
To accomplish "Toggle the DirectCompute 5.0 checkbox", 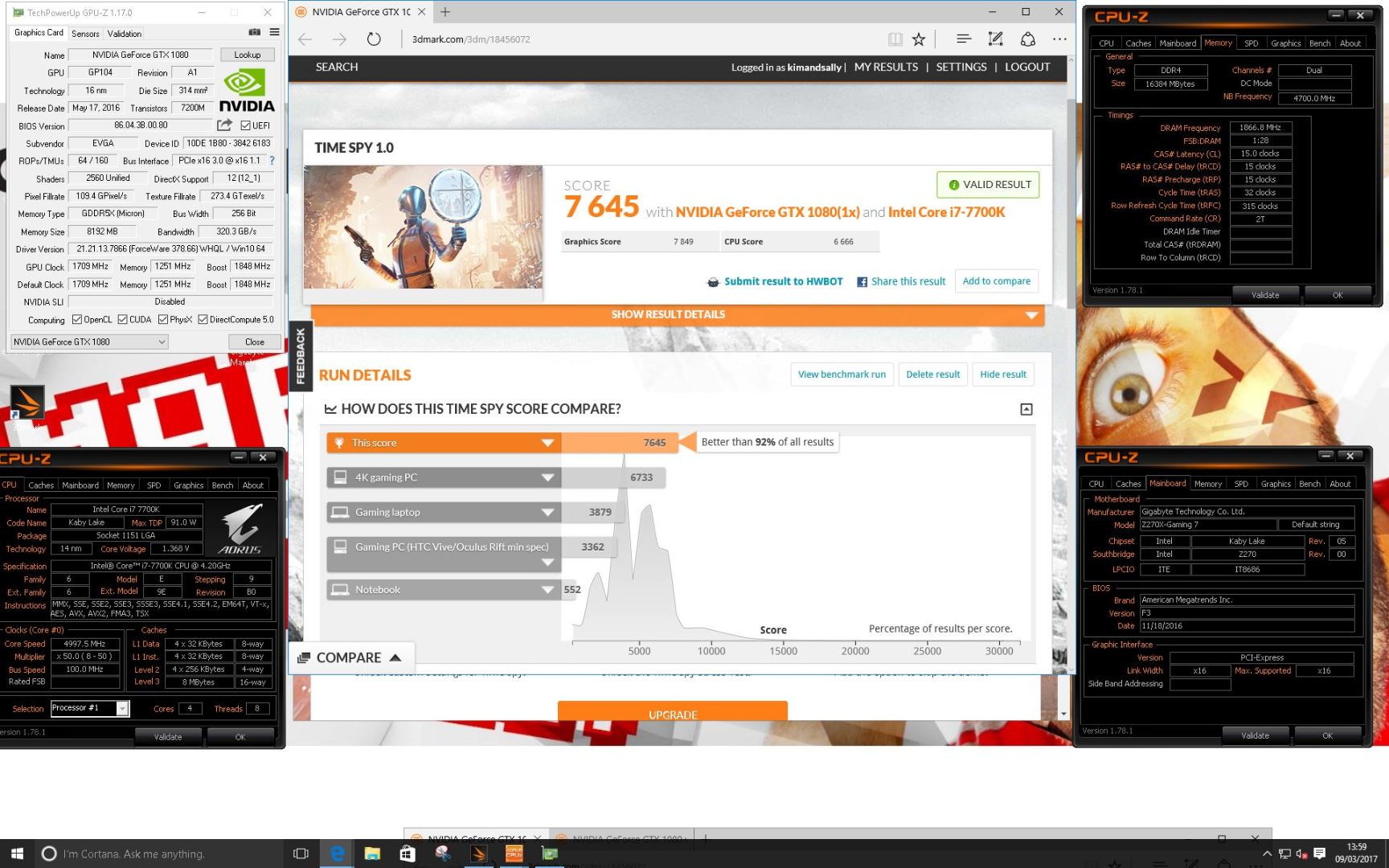I will coord(203,319).
